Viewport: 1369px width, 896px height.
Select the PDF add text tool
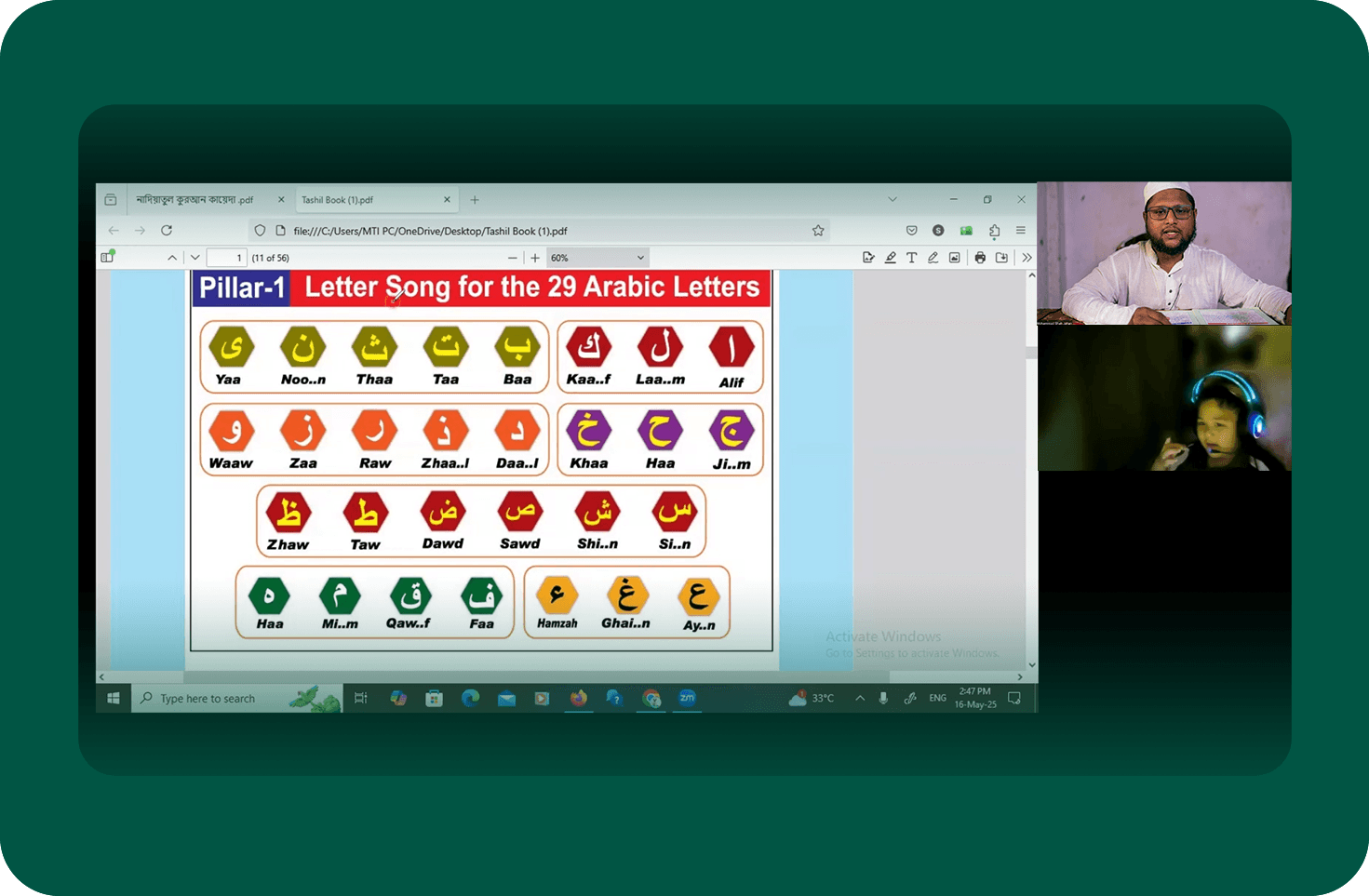(912, 258)
